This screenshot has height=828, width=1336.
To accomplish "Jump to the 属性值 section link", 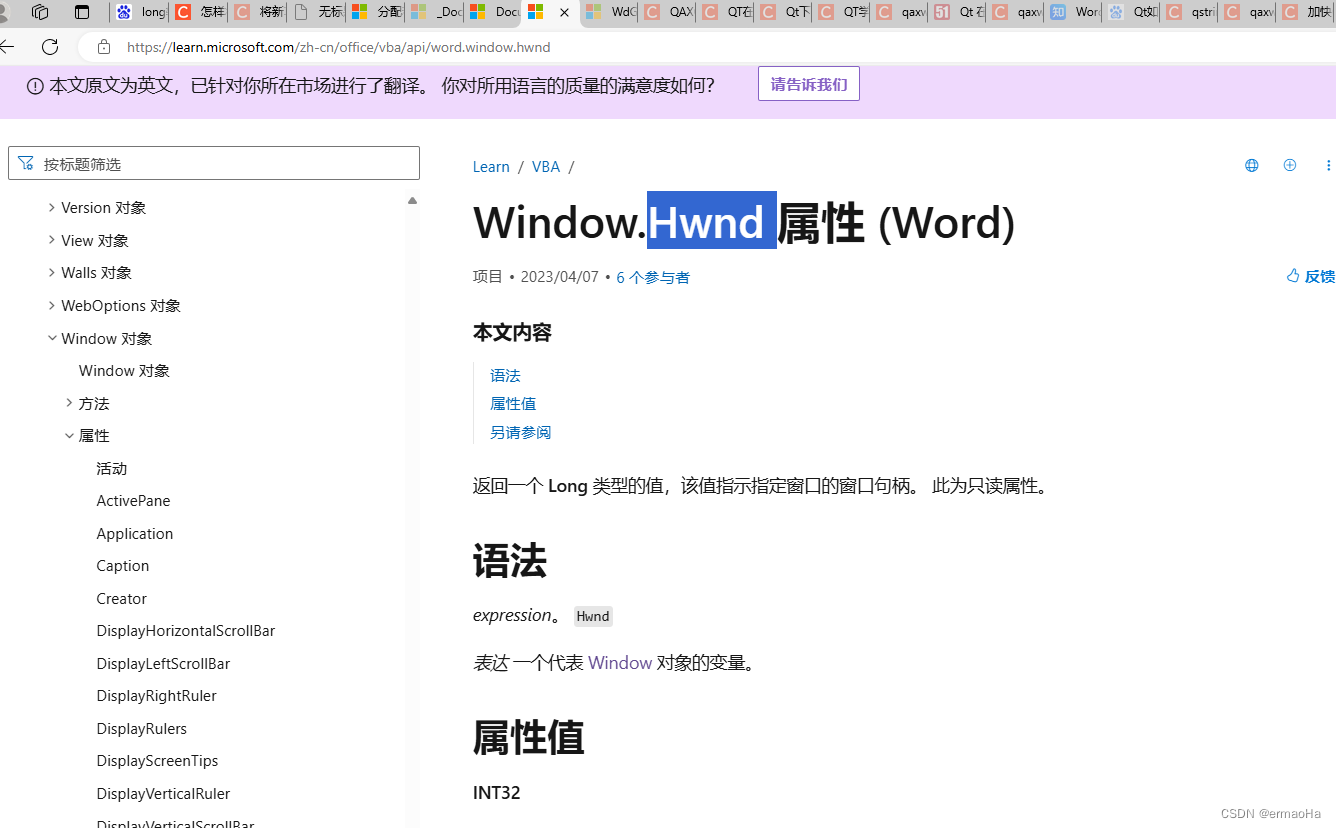I will [513, 403].
